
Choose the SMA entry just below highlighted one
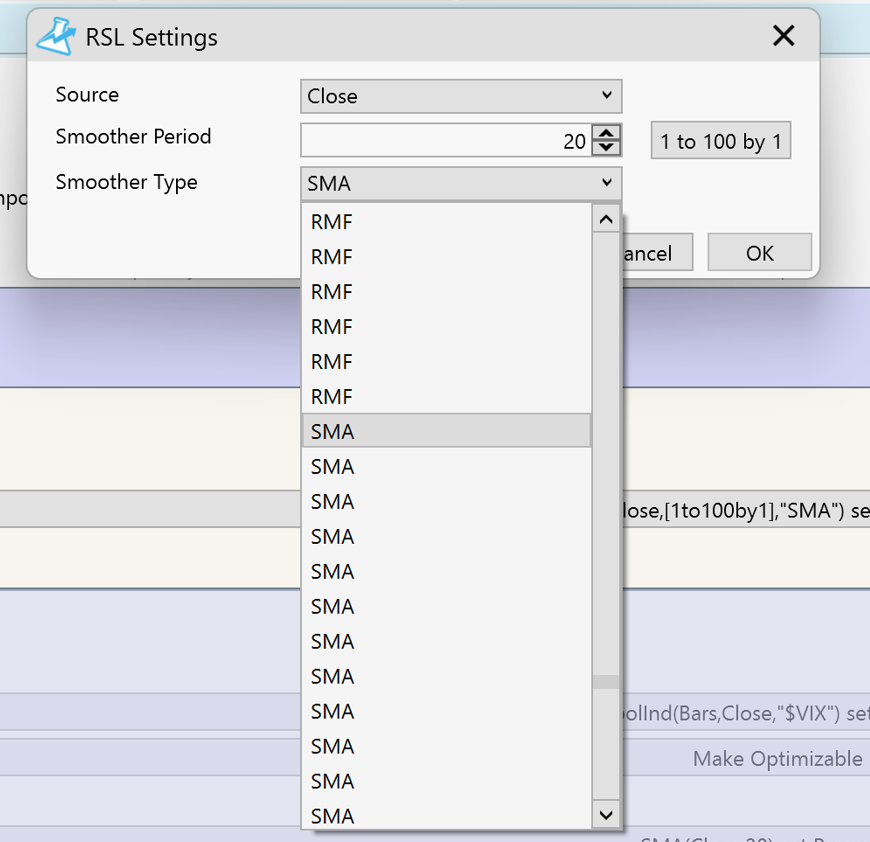[x=446, y=467]
